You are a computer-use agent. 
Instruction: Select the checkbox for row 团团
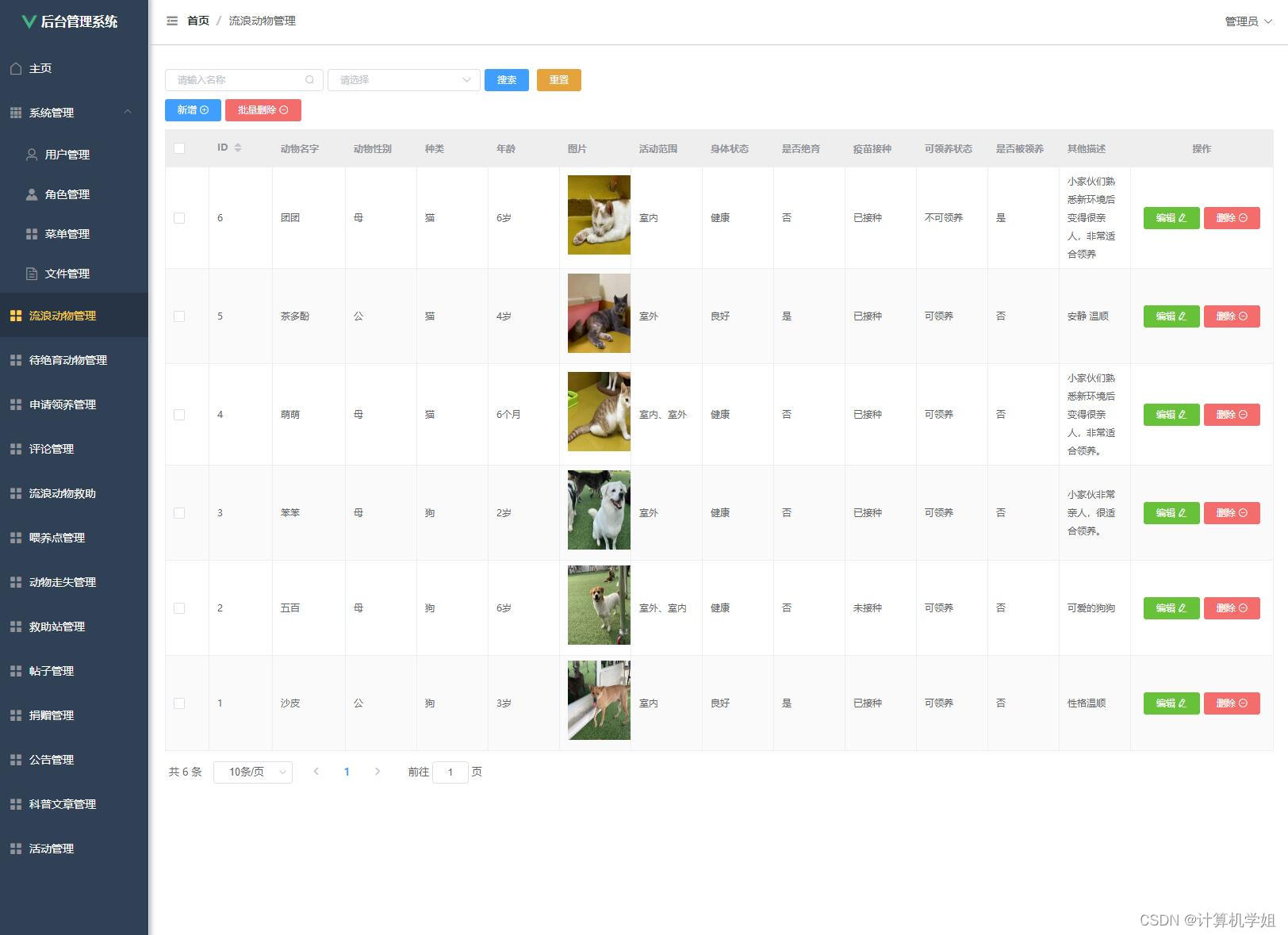(179, 218)
